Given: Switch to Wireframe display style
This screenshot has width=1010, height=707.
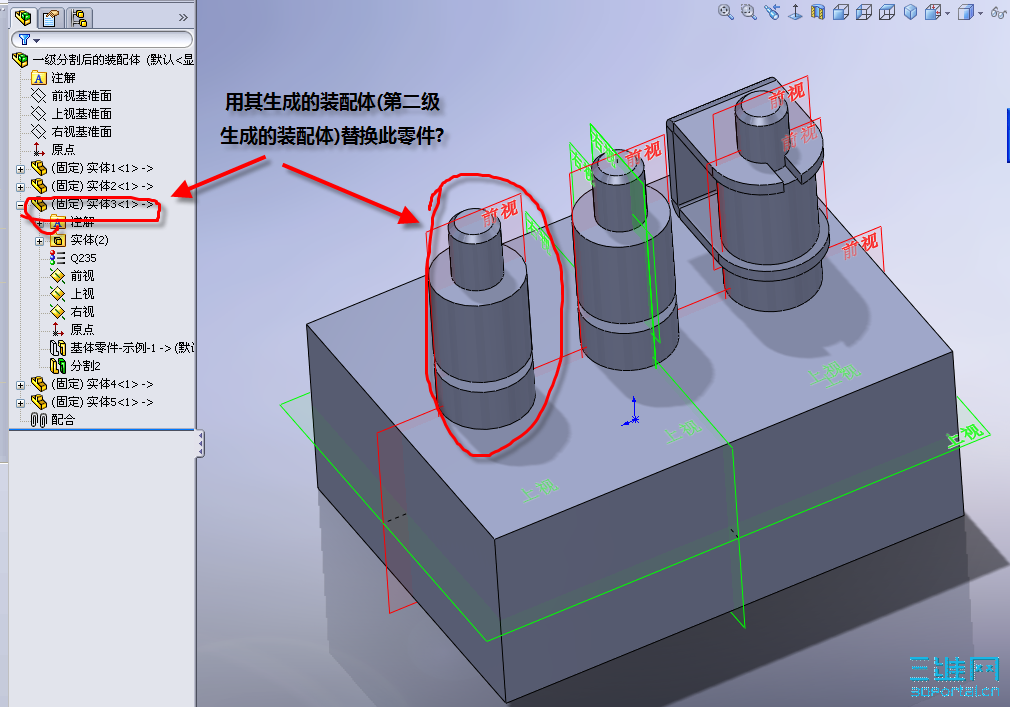Looking at the screenshot, I should tap(887, 12).
